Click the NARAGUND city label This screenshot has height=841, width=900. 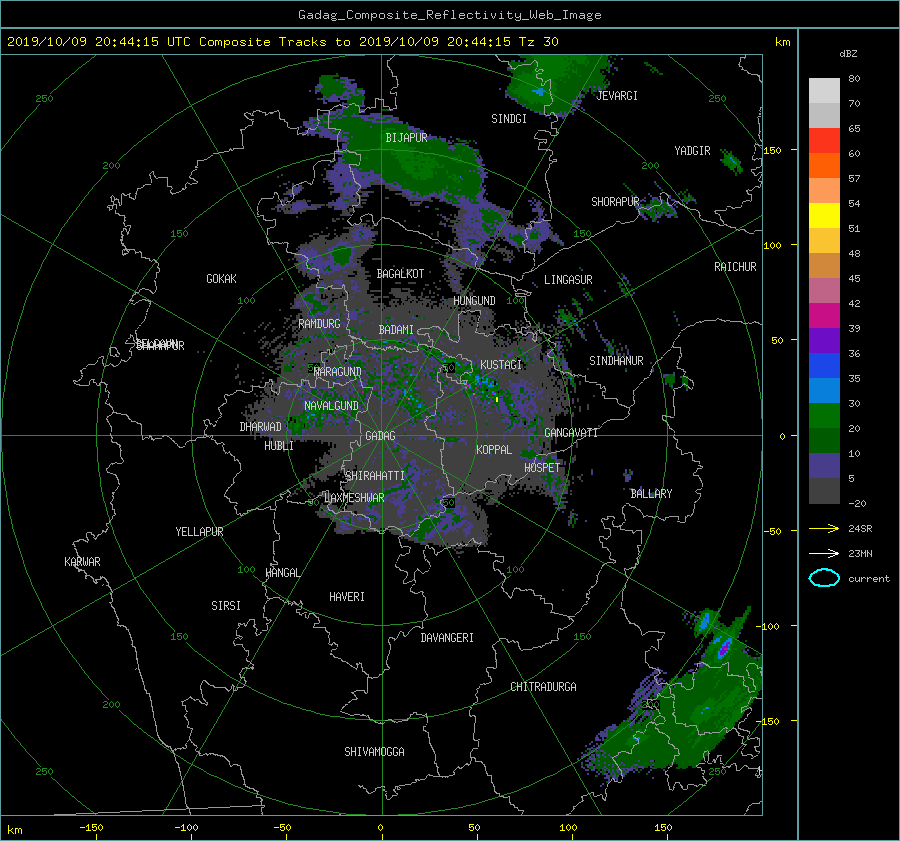(338, 371)
